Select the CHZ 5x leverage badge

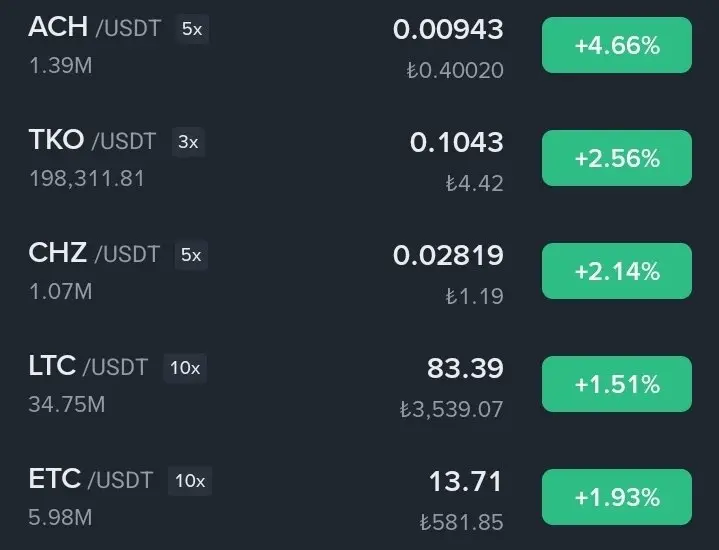191,255
